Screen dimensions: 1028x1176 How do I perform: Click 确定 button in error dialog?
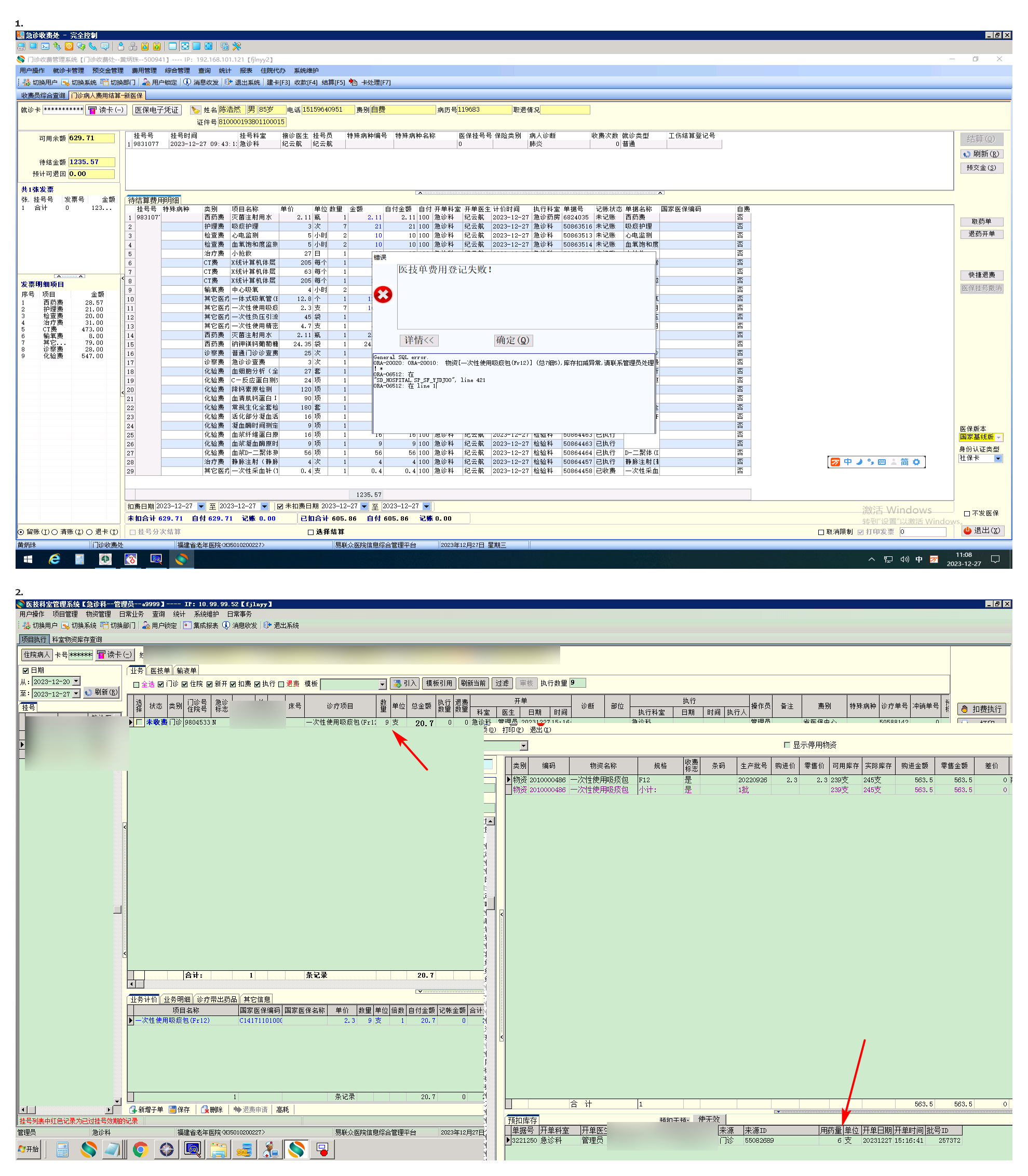point(513,340)
